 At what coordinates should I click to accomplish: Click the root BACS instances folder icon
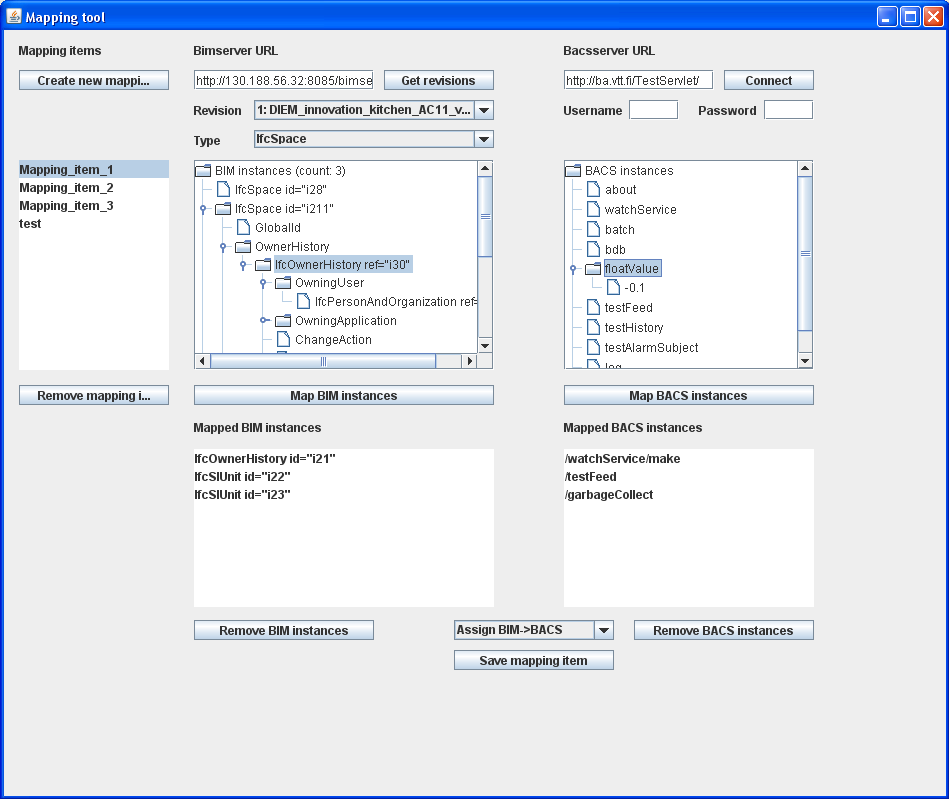tap(573, 171)
